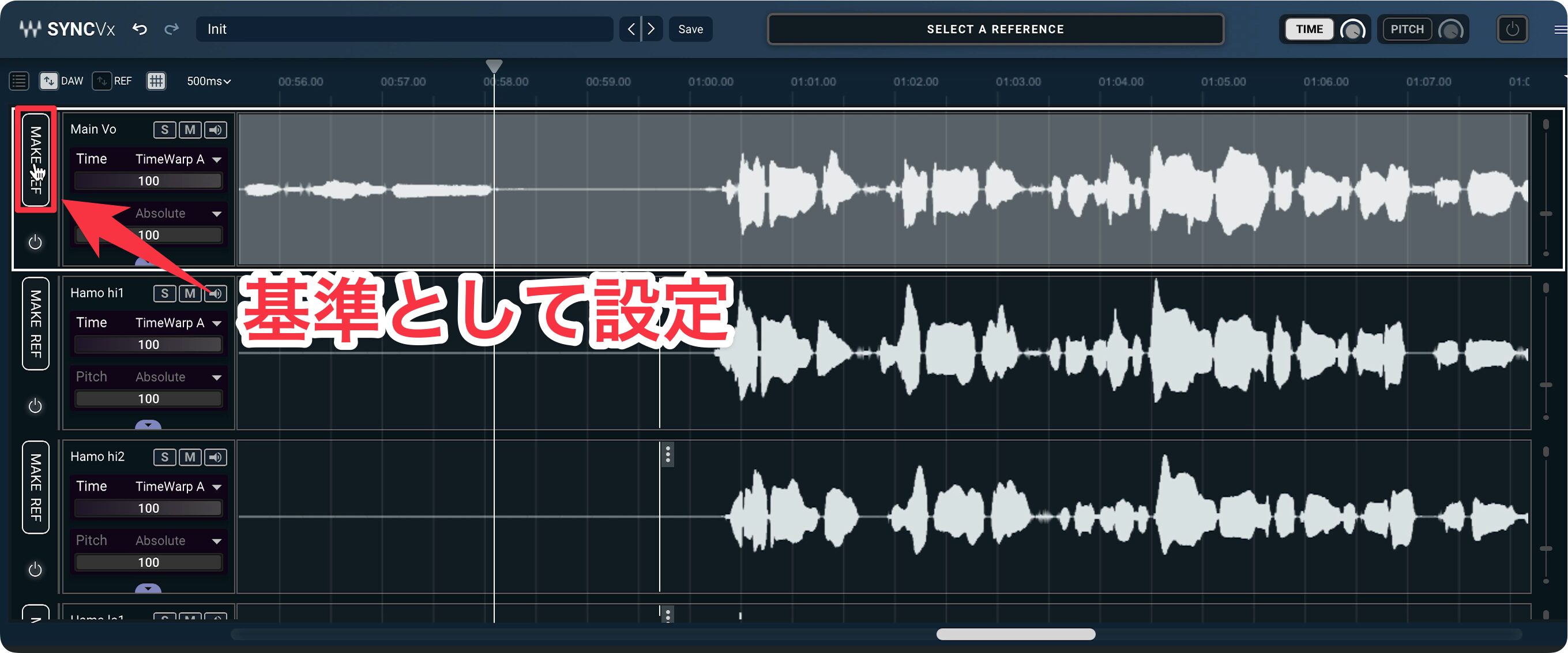Select the Hamo hi2 track name

click(x=97, y=456)
